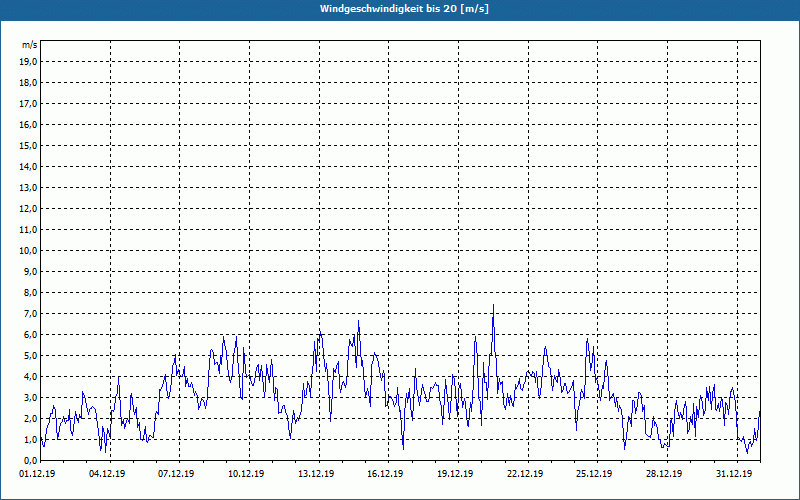Select the '13.12.19' date label
This screenshot has width=800, height=500.
(x=316, y=474)
